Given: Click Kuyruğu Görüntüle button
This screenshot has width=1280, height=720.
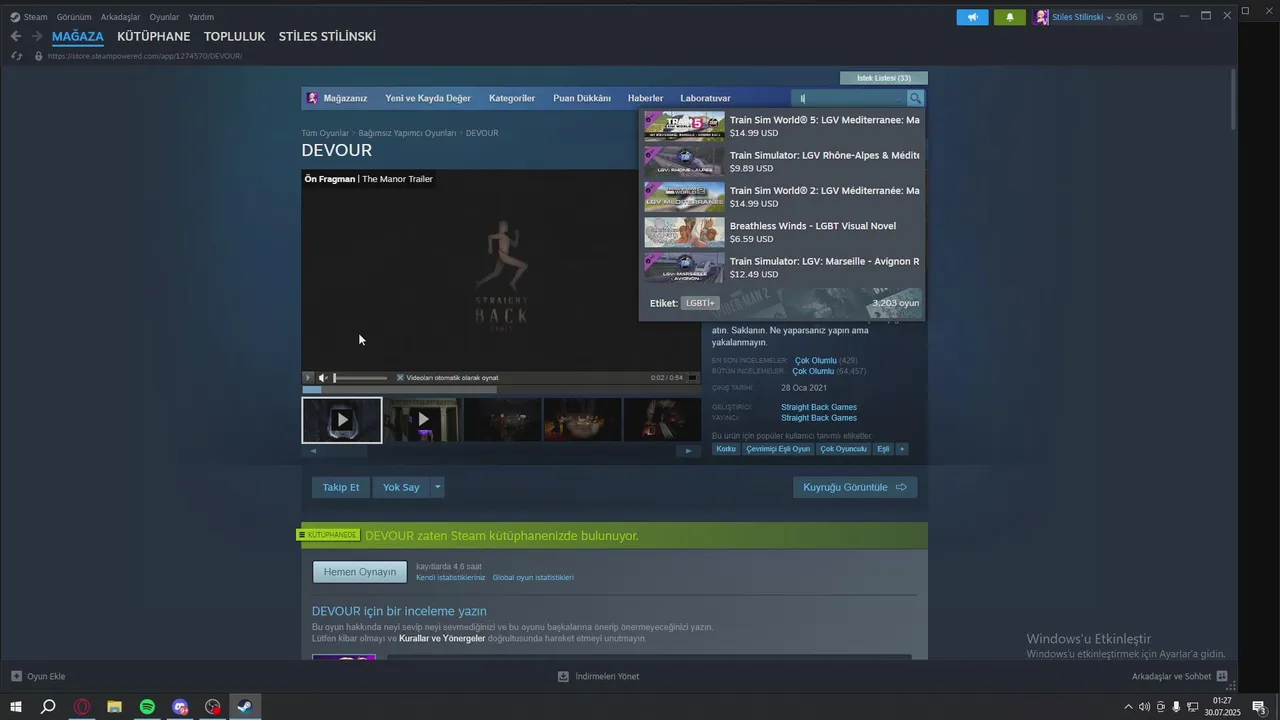Looking at the screenshot, I should [855, 487].
